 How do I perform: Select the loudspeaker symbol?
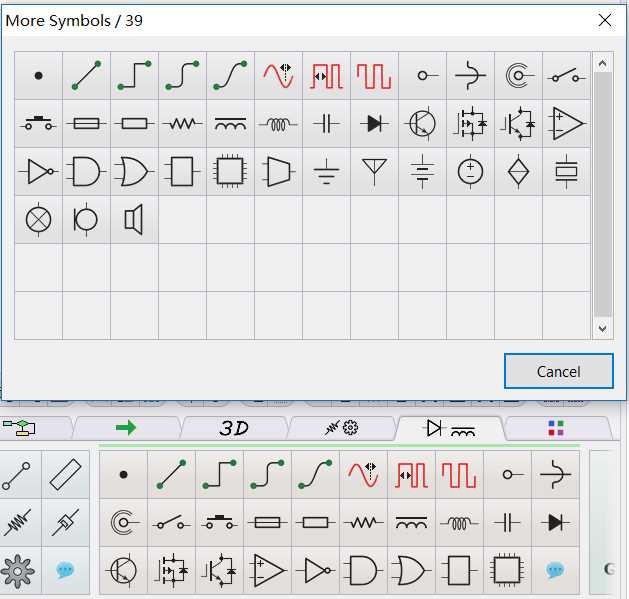pos(134,219)
